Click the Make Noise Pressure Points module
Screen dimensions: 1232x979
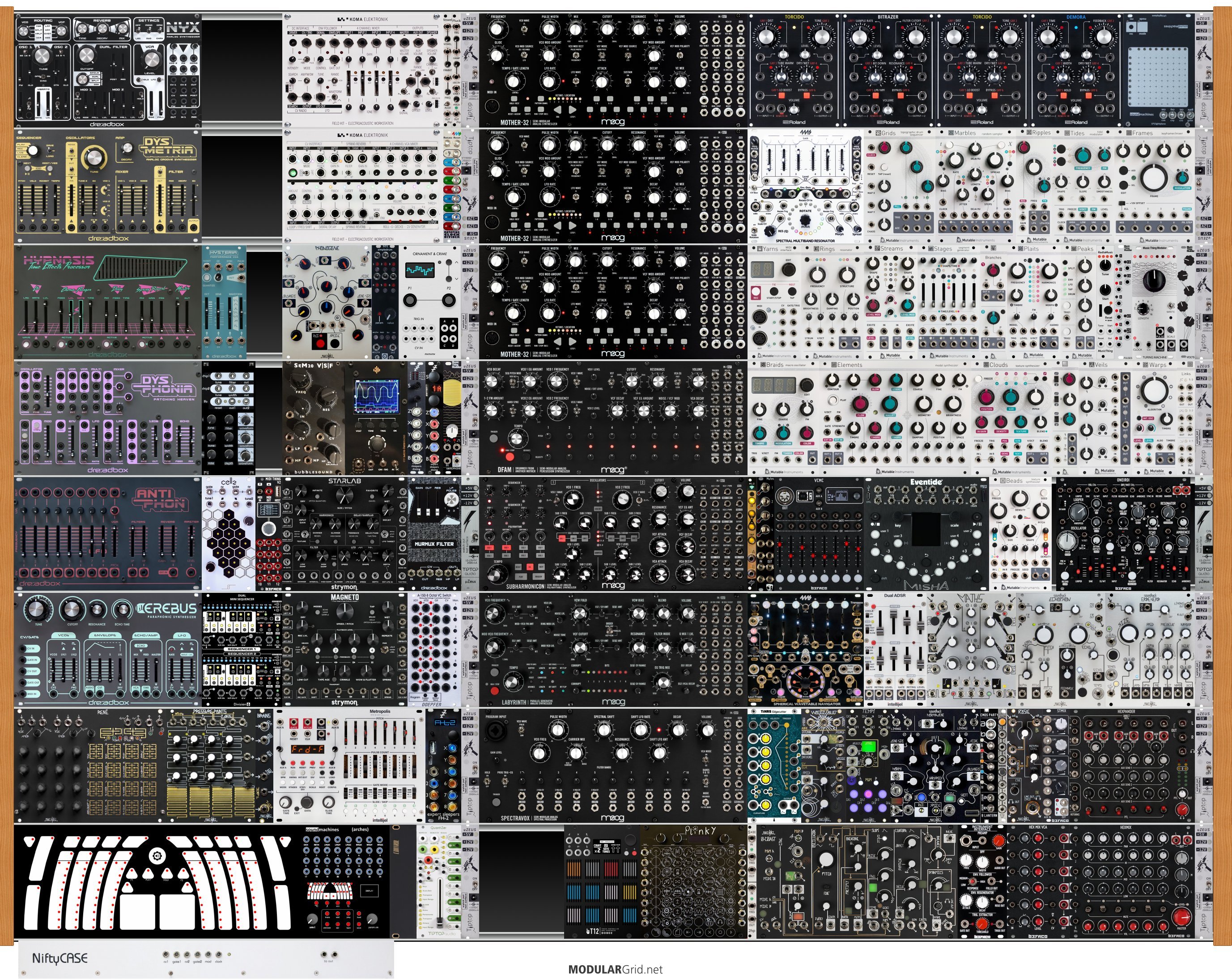(x=211, y=766)
